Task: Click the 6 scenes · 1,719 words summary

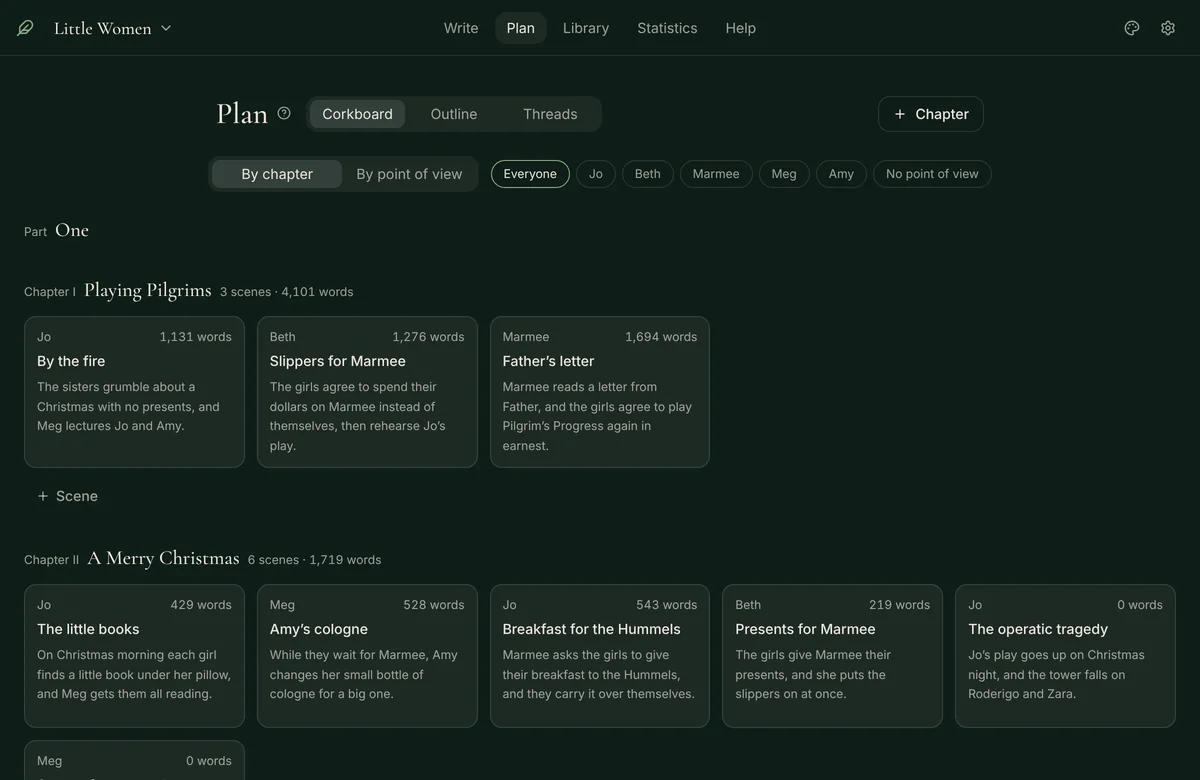Action: (x=315, y=560)
